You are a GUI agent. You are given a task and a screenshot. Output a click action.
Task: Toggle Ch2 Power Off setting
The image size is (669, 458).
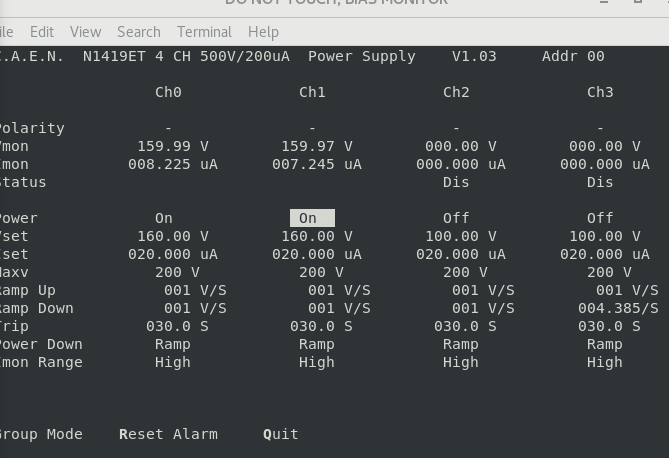pos(456,218)
